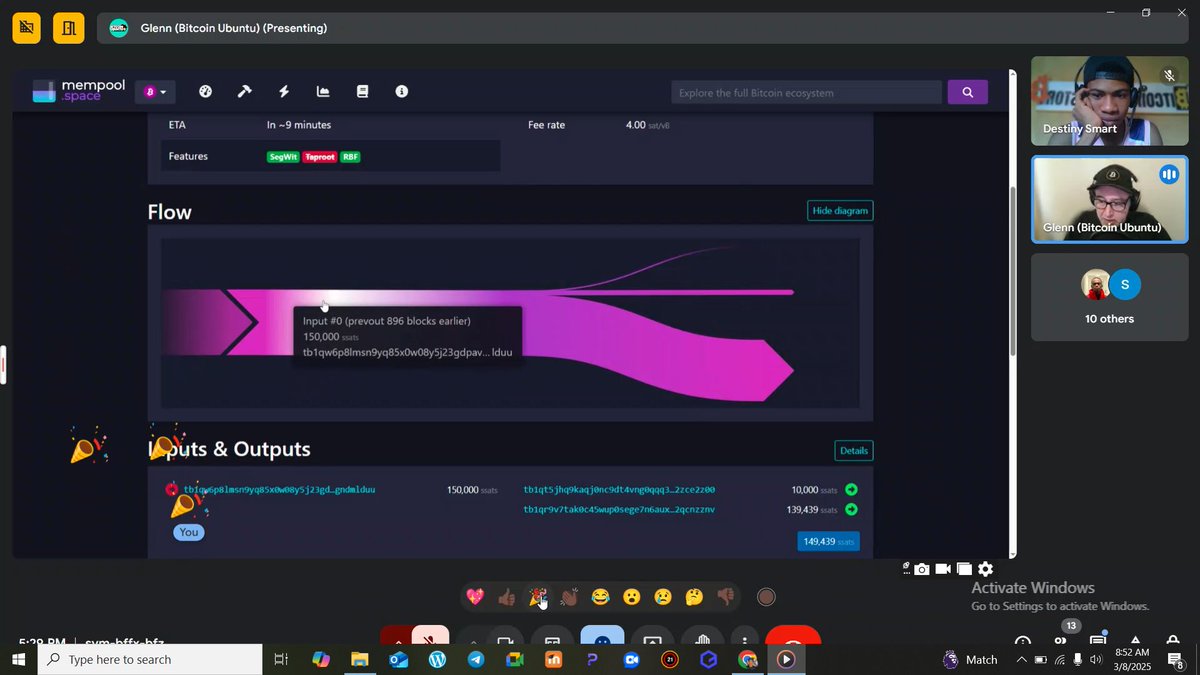1200x675 pixels.
Task: Open the 10 others participants tile
Action: click(x=1110, y=297)
